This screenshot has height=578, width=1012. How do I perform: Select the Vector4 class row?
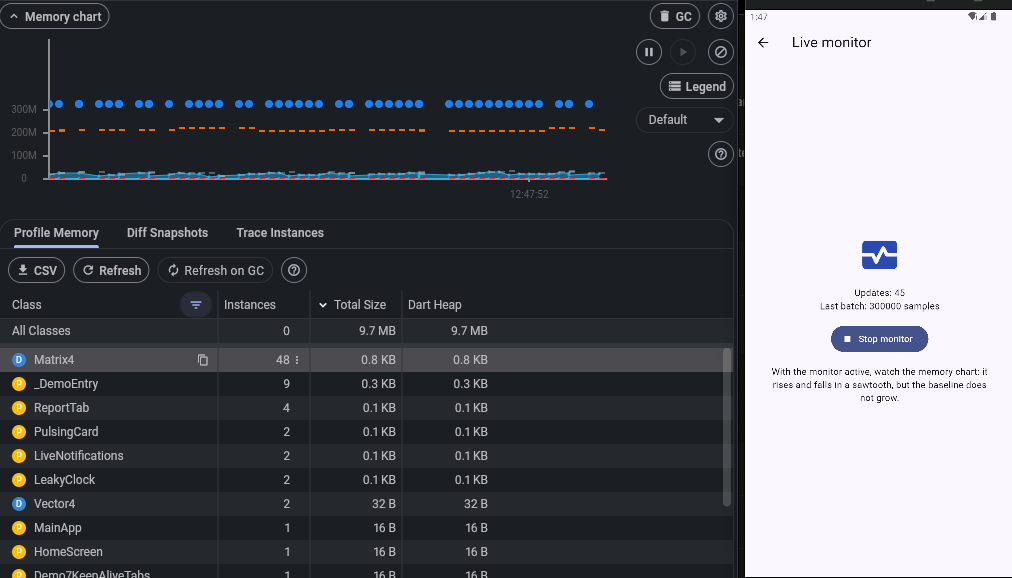point(361,504)
